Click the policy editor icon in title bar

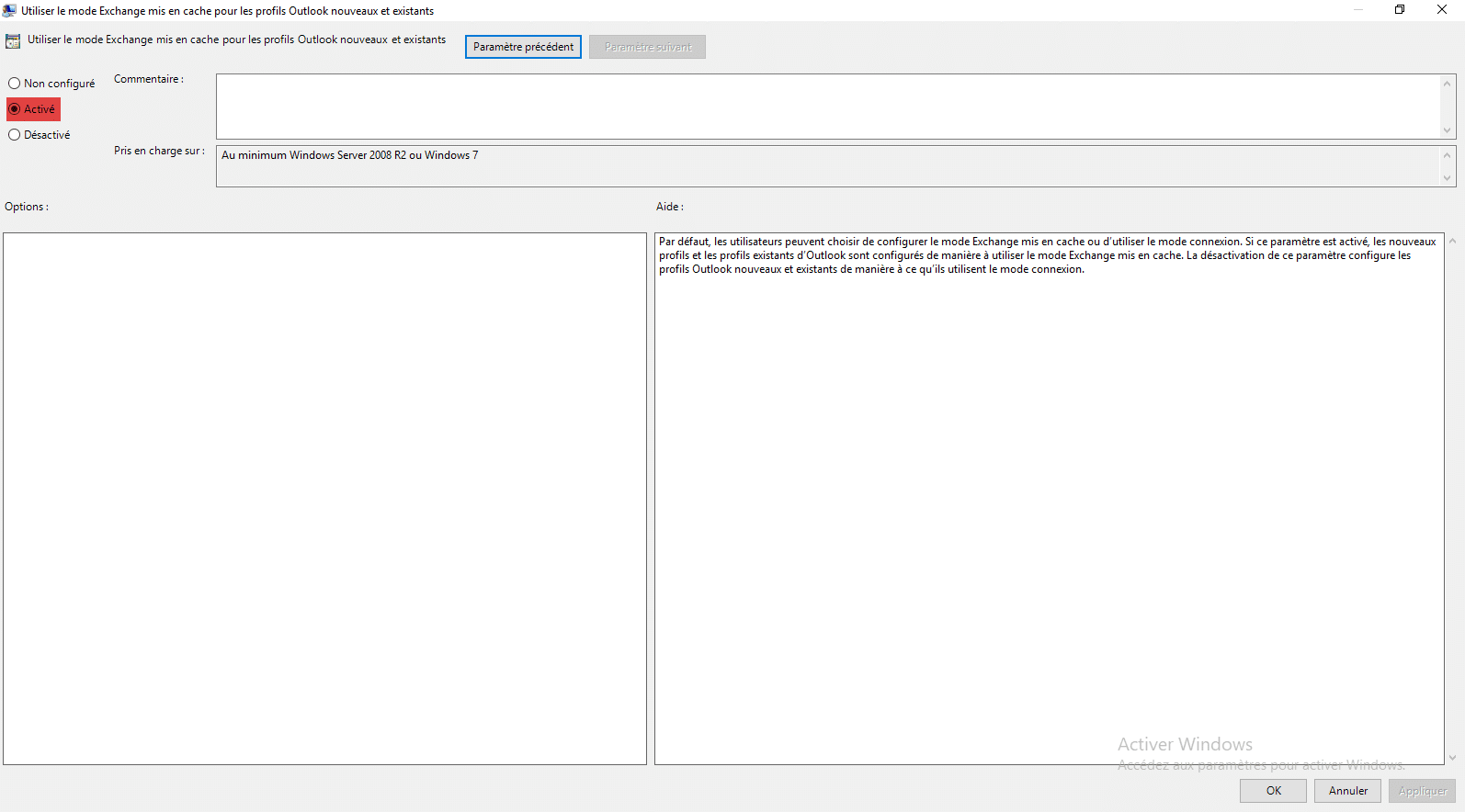coord(9,10)
